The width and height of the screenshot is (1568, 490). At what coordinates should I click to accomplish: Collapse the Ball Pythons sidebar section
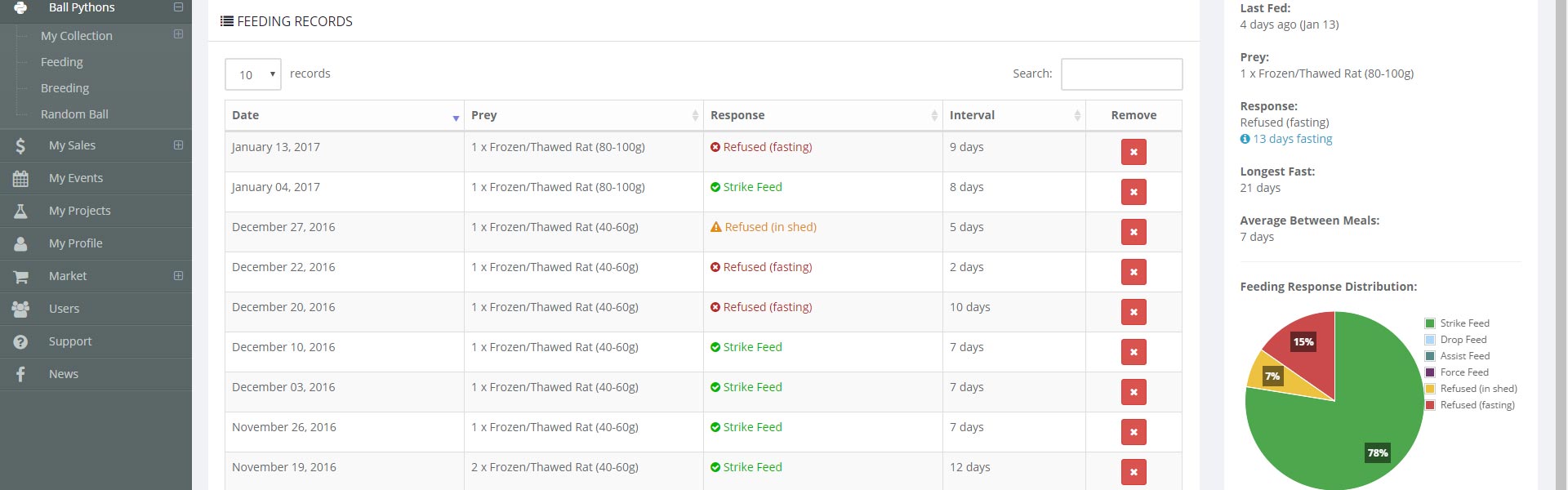coord(178,7)
